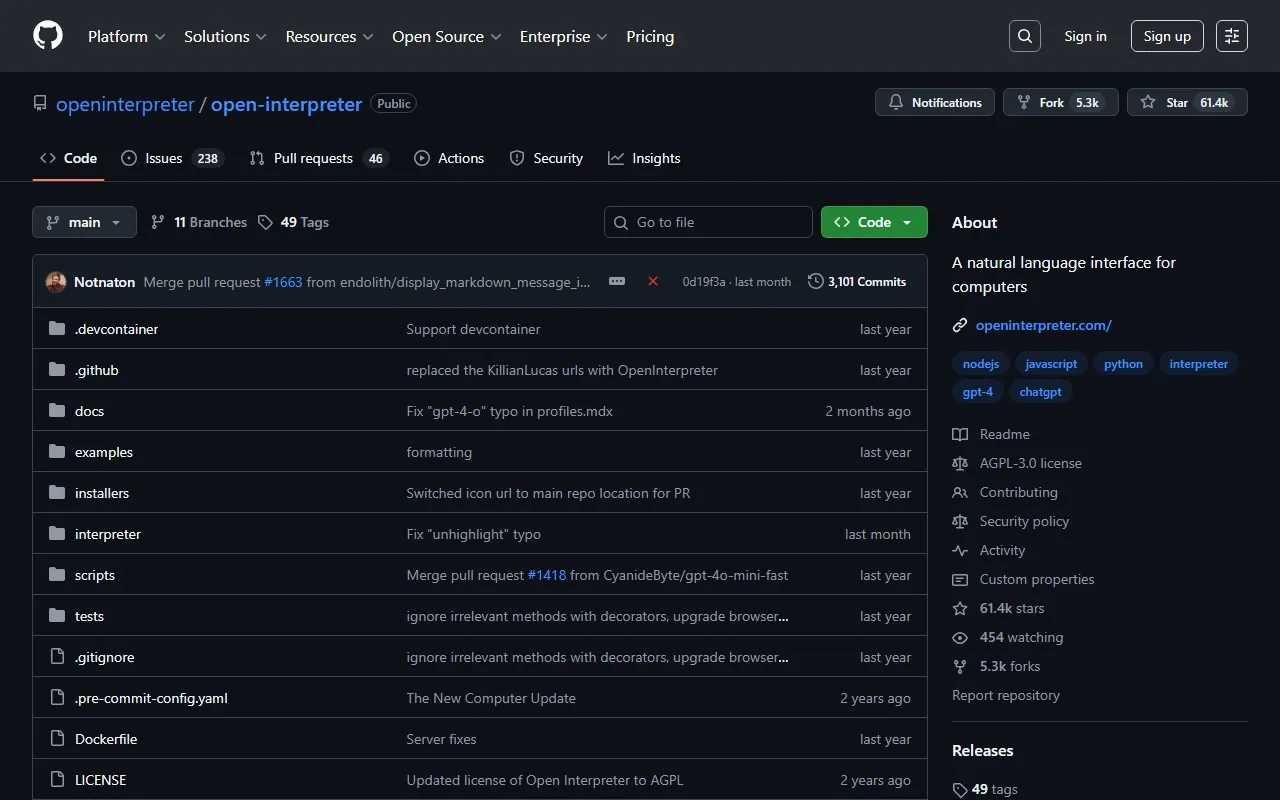Open the 3,101 Commits history
The width and height of the screenshot is (1280, 800).
[857, 282]
